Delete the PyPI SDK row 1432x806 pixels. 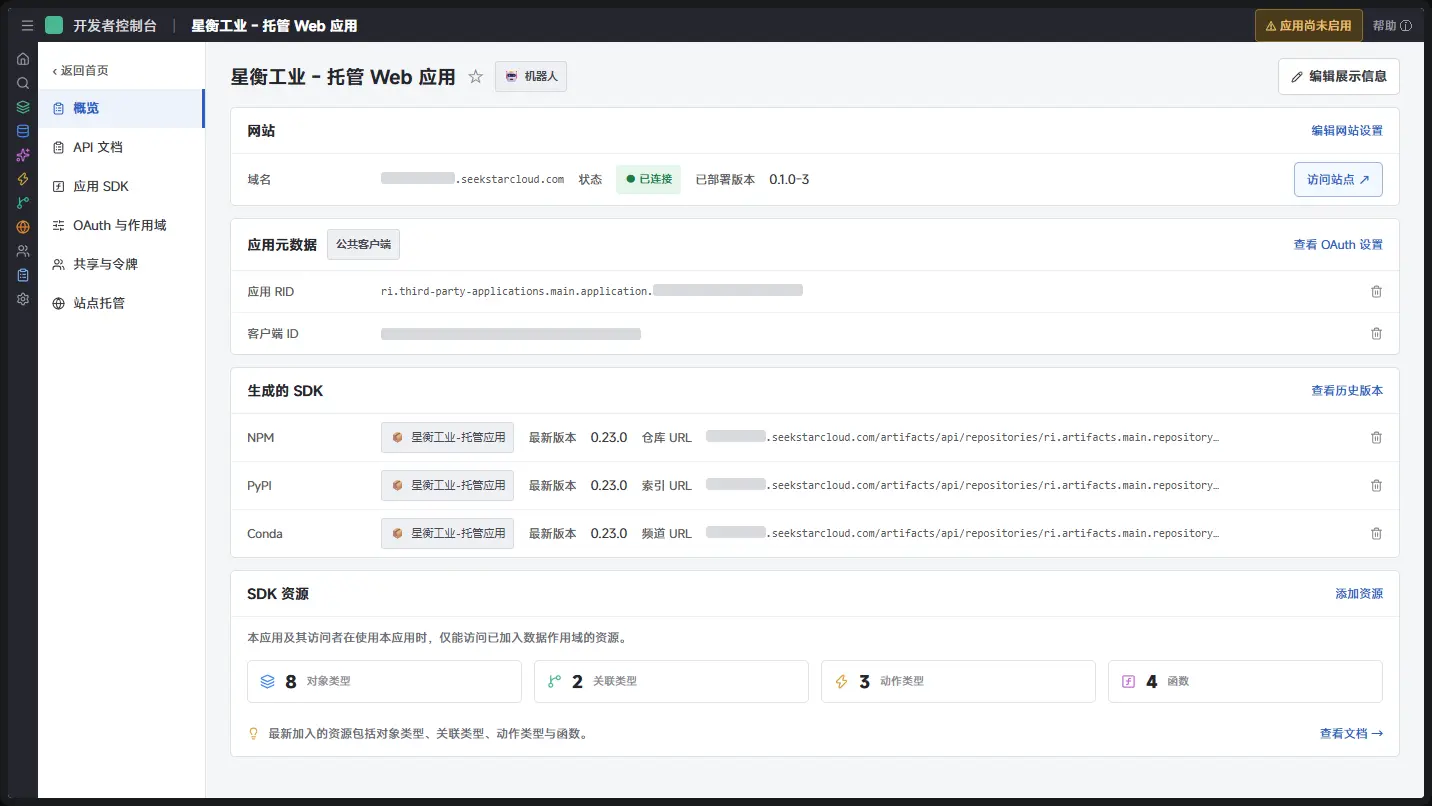pyautogui.click(x=1376, y=485)
